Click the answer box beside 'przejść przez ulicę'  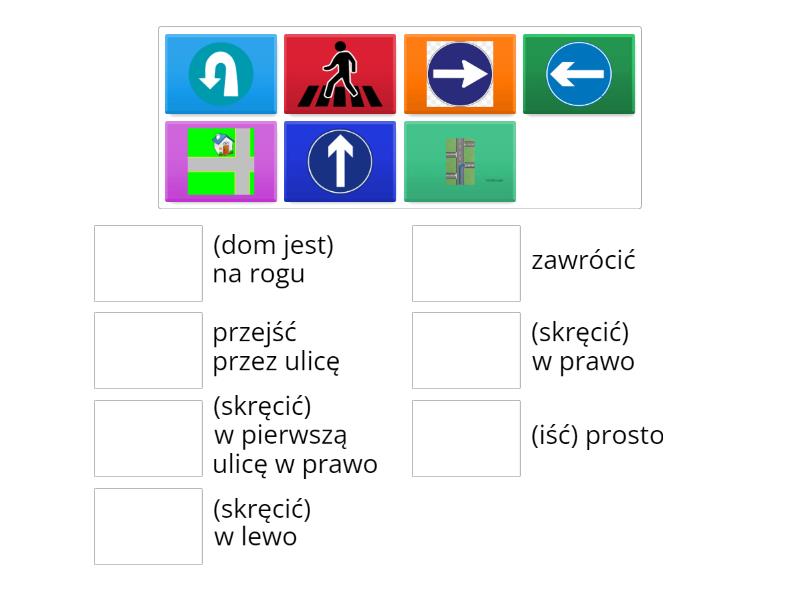(148, 350)
